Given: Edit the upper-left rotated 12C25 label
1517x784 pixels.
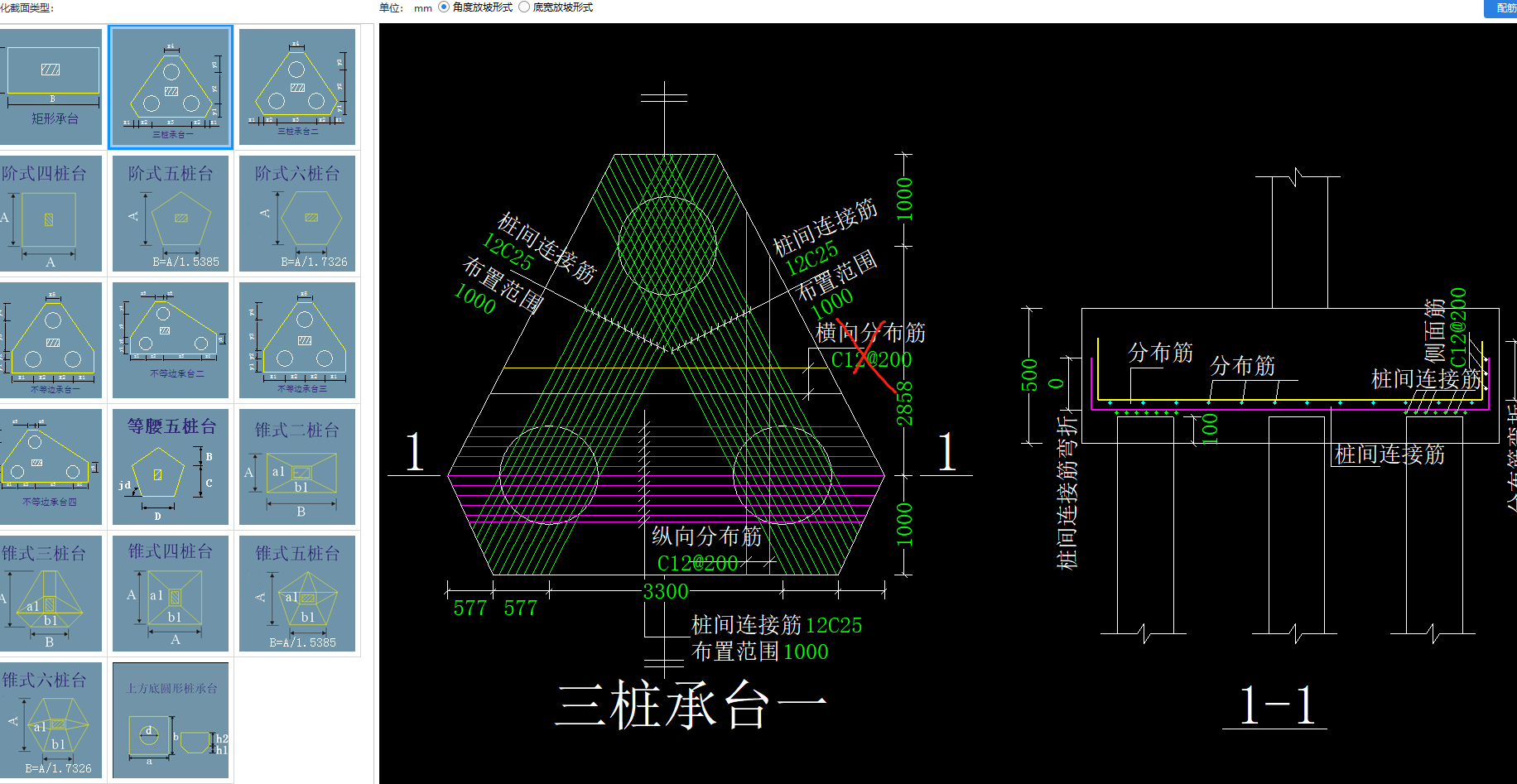Looking at the screenshot, I should pyautogui.click(x=508, y=253).
